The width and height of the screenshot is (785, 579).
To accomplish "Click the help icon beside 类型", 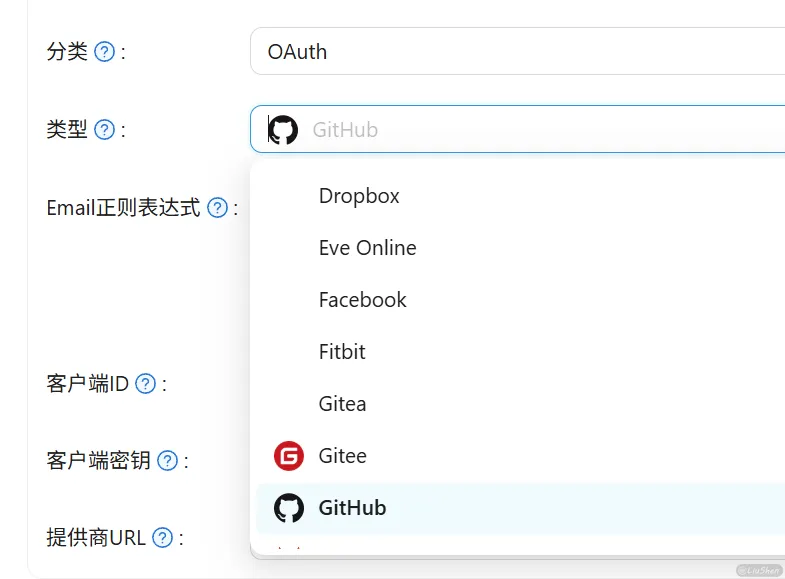I will coord(105,130).
